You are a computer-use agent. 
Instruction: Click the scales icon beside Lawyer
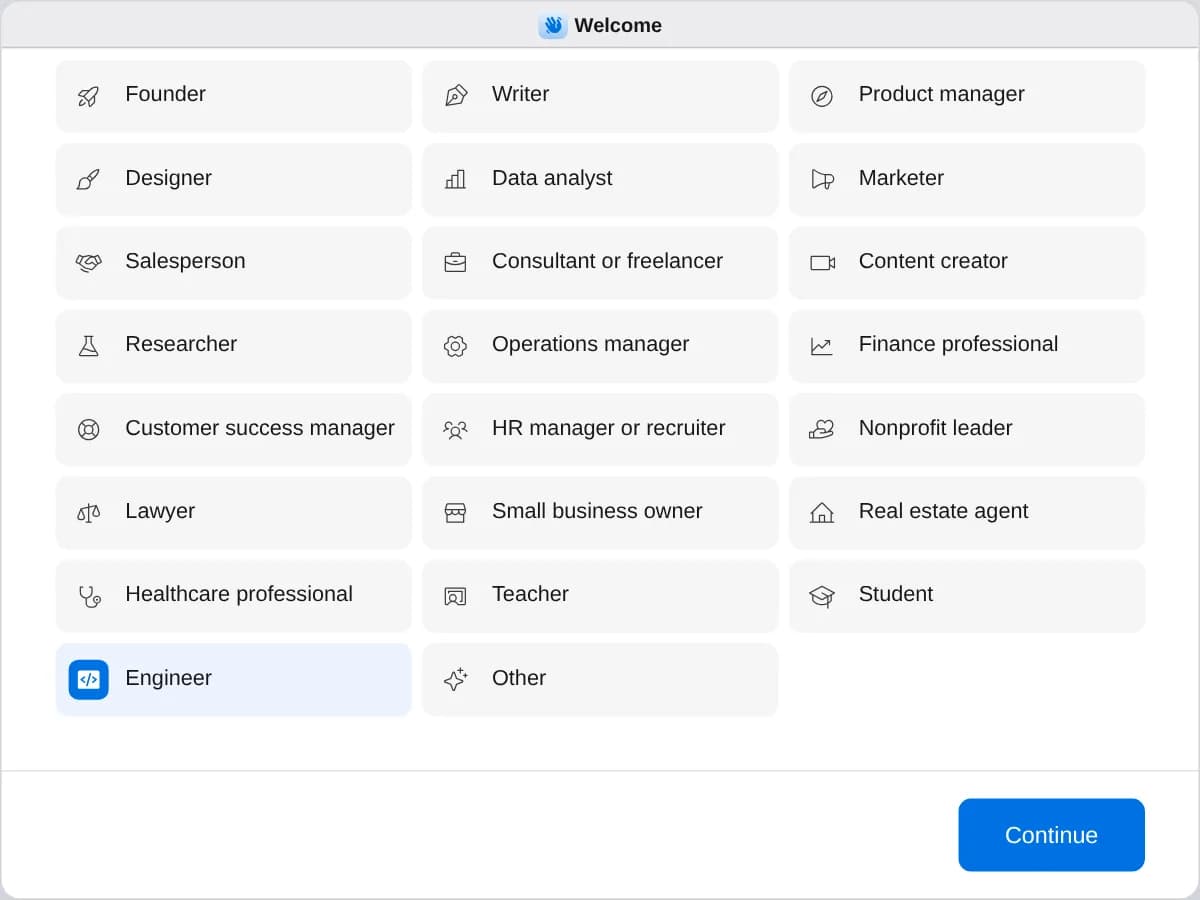[x=89, y=513]
